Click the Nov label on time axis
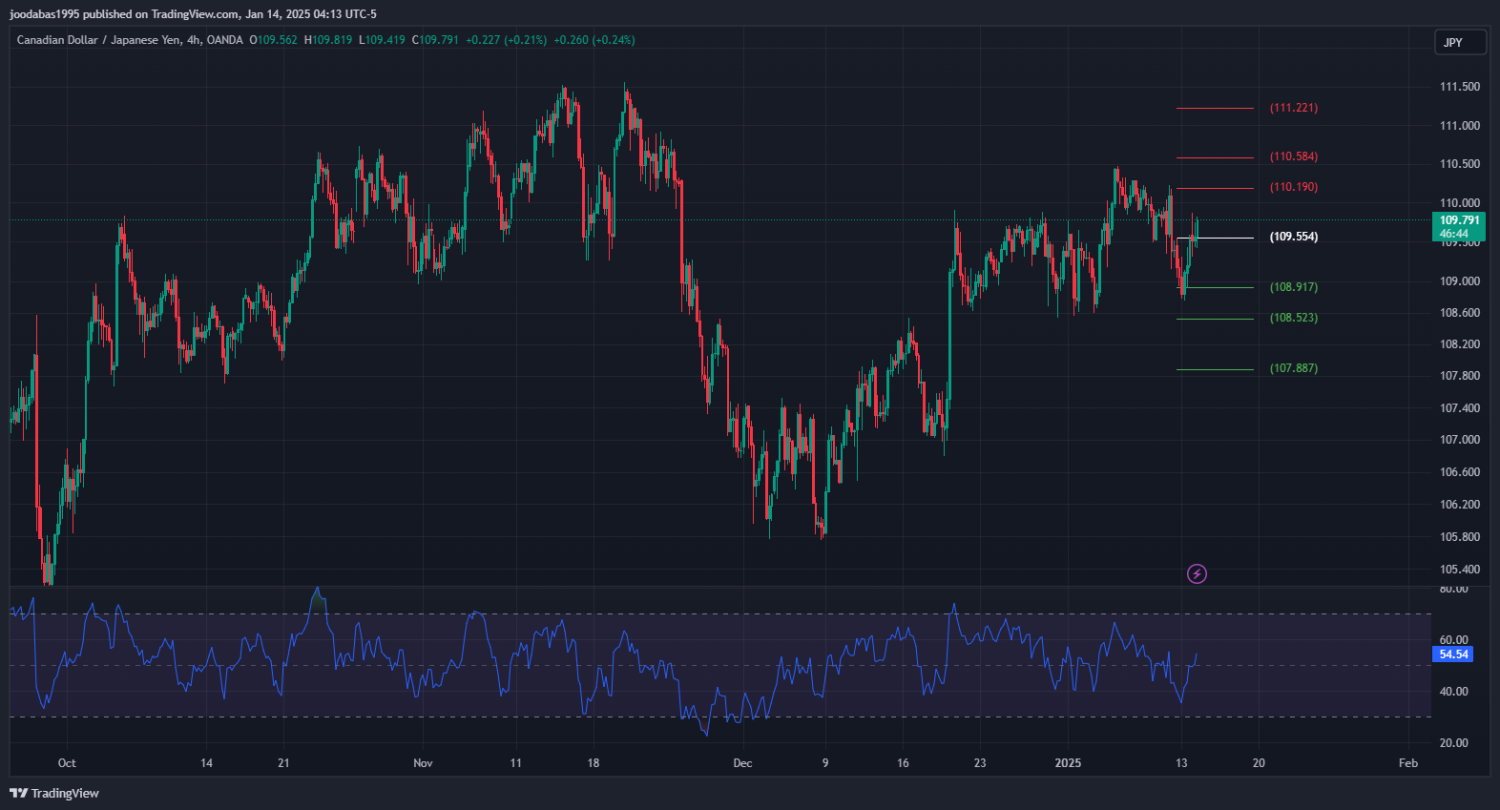Image resolution: width=1500 pixels, height=810 pixels. tap(423, 762)
